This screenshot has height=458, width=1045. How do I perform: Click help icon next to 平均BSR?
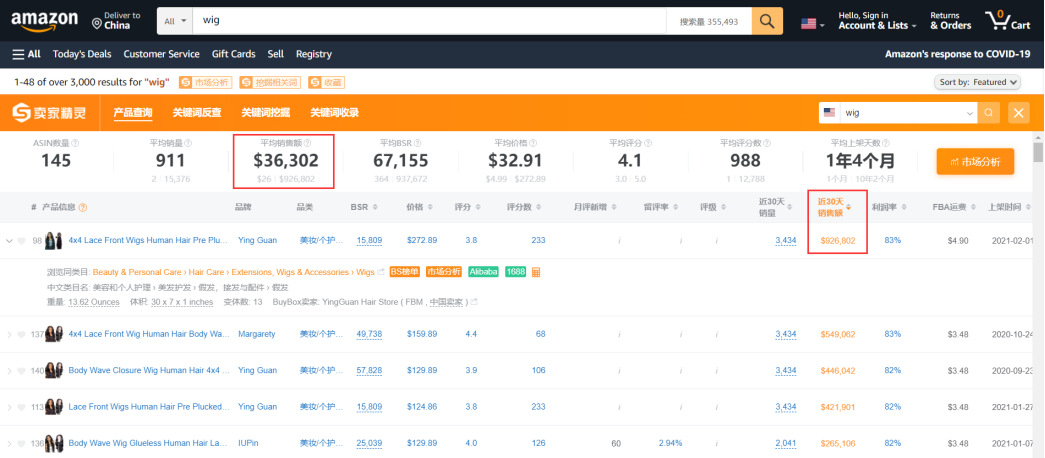tap(417, 143)
